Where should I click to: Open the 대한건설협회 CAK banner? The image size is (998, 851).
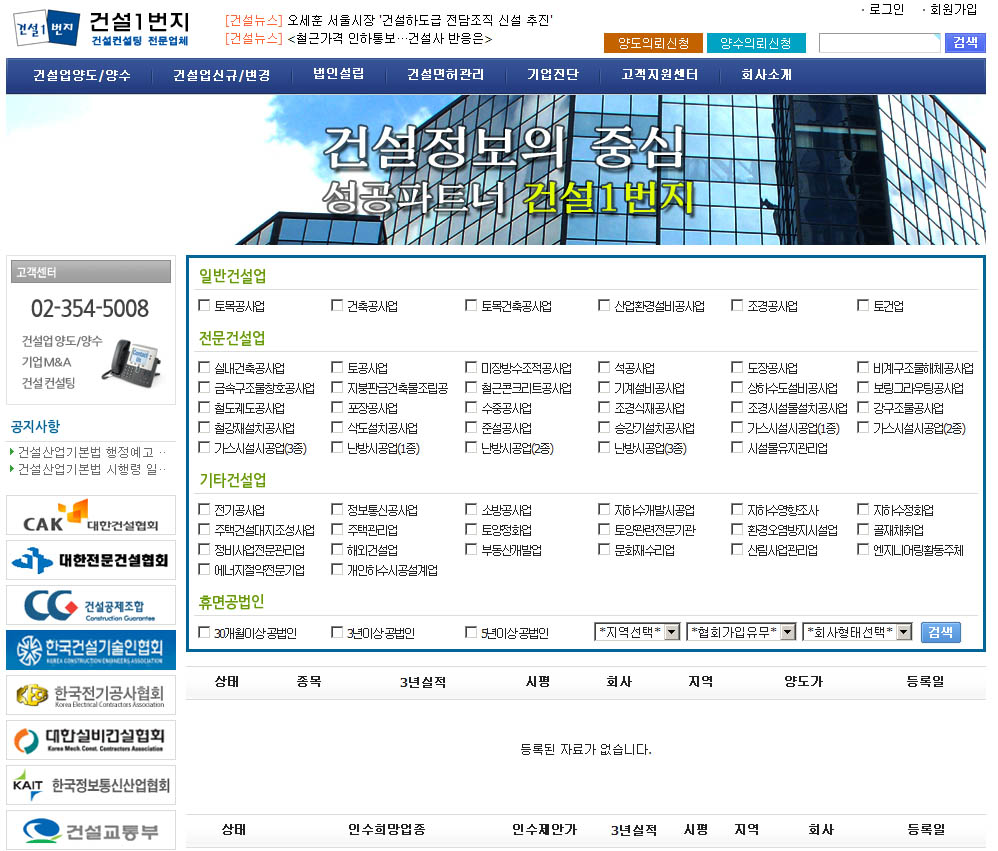(x=91, y=515)
